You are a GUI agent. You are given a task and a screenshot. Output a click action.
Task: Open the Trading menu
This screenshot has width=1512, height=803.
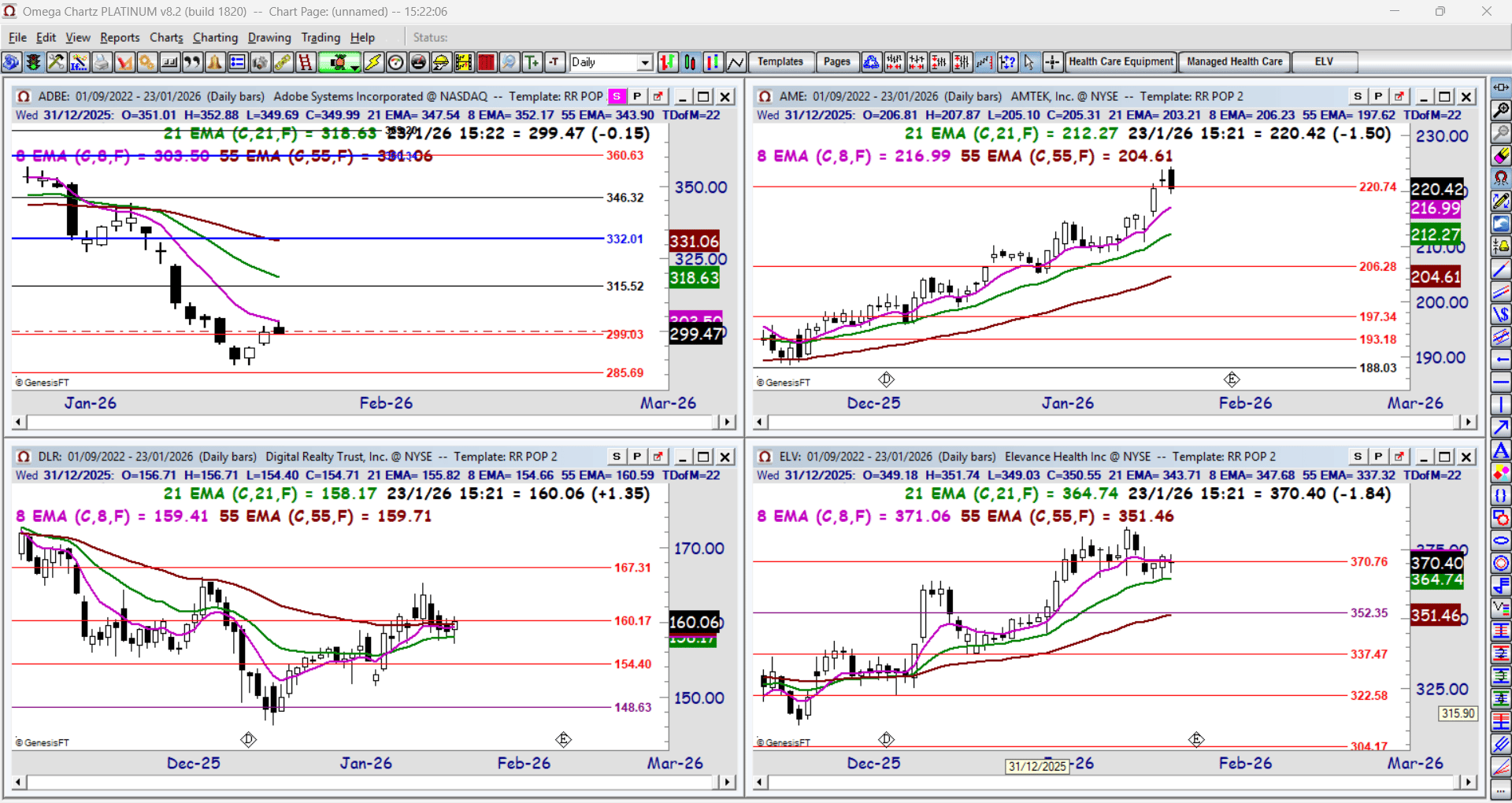click(321, 37)
